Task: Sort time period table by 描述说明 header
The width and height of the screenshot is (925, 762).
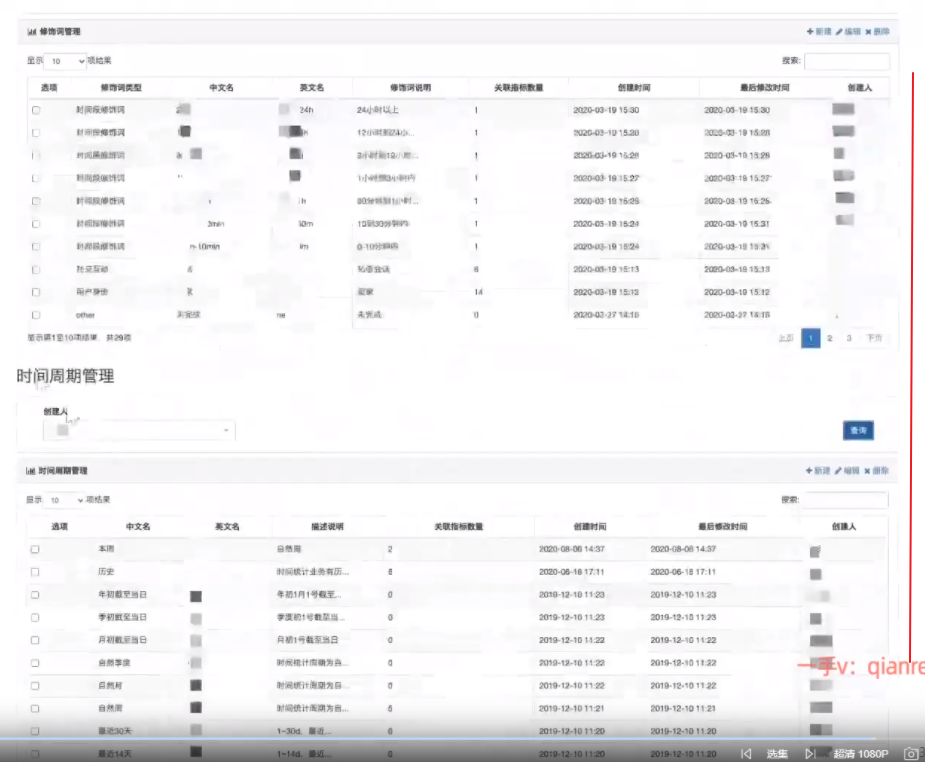Action: point(327,527)
